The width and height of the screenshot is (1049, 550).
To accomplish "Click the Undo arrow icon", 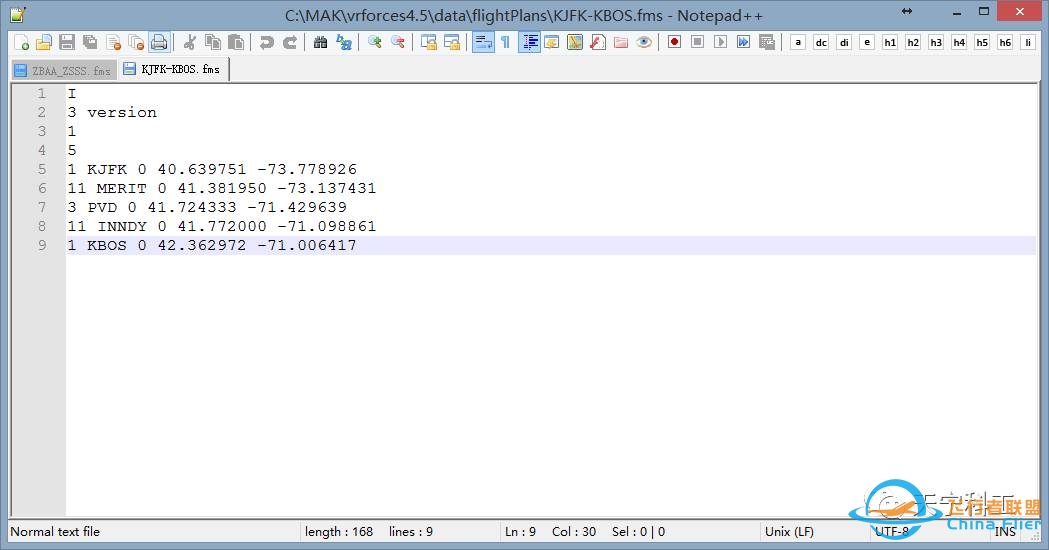I will click(x=266, y=42).
